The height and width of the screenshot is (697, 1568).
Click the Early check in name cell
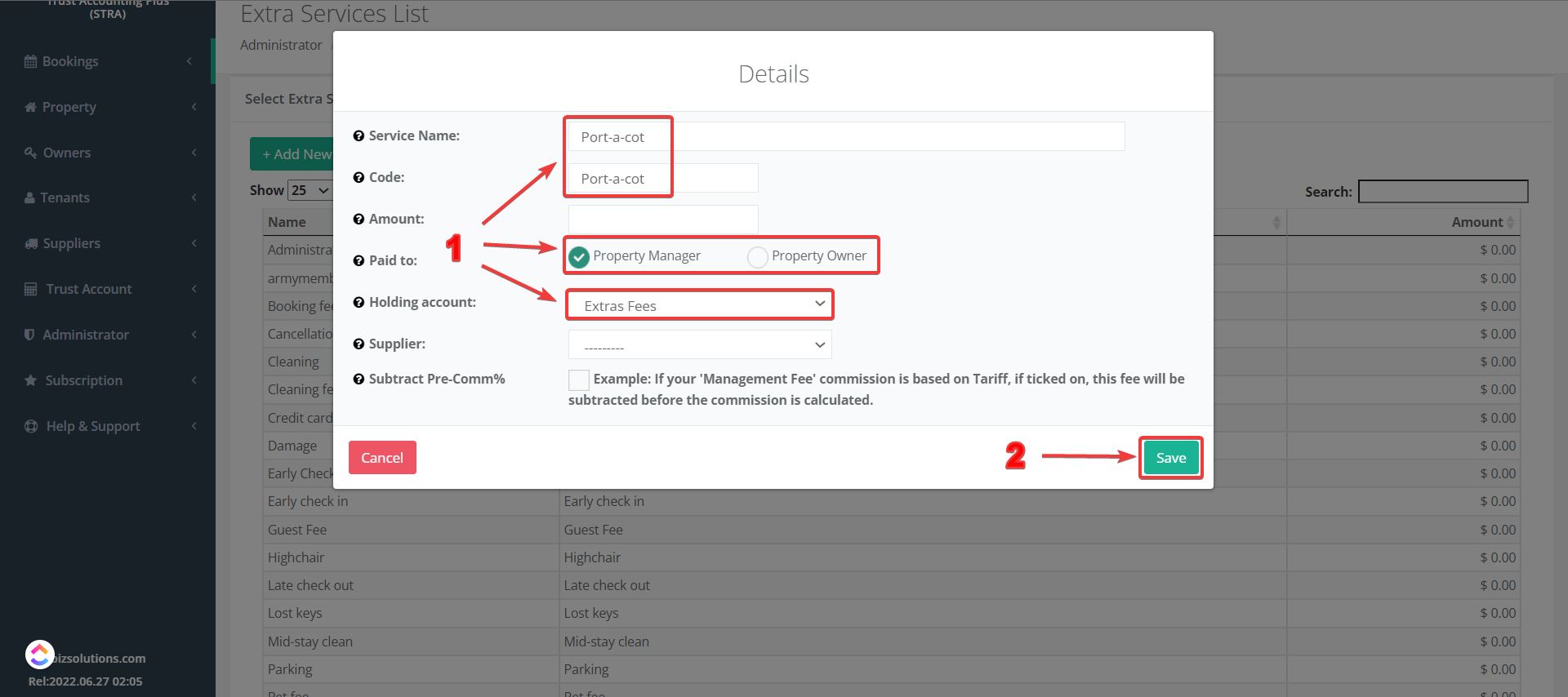click(411, 501)
